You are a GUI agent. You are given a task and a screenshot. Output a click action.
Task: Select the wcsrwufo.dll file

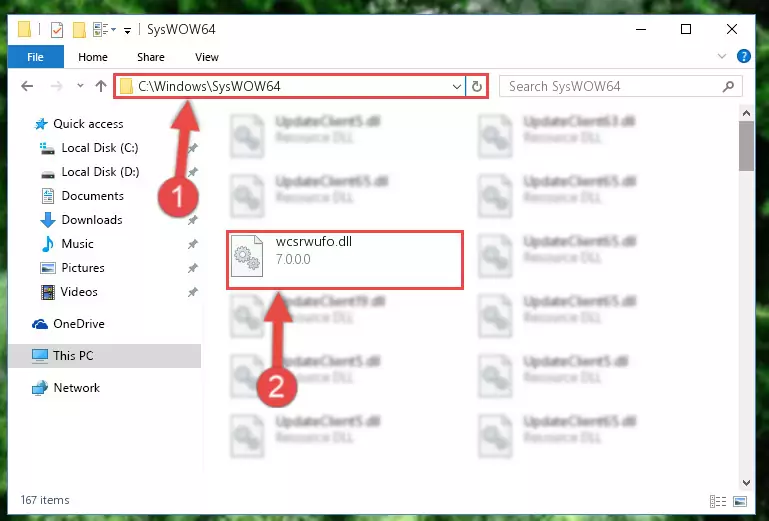point(344,259)
